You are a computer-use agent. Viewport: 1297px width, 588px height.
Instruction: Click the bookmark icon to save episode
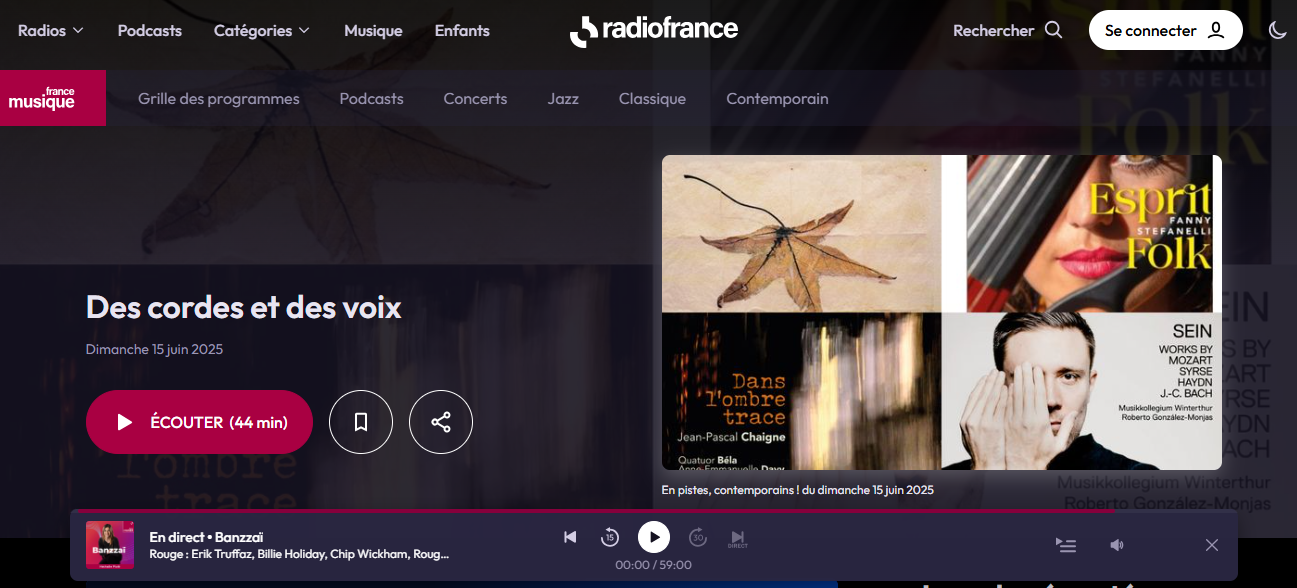[x=361, y=422]
